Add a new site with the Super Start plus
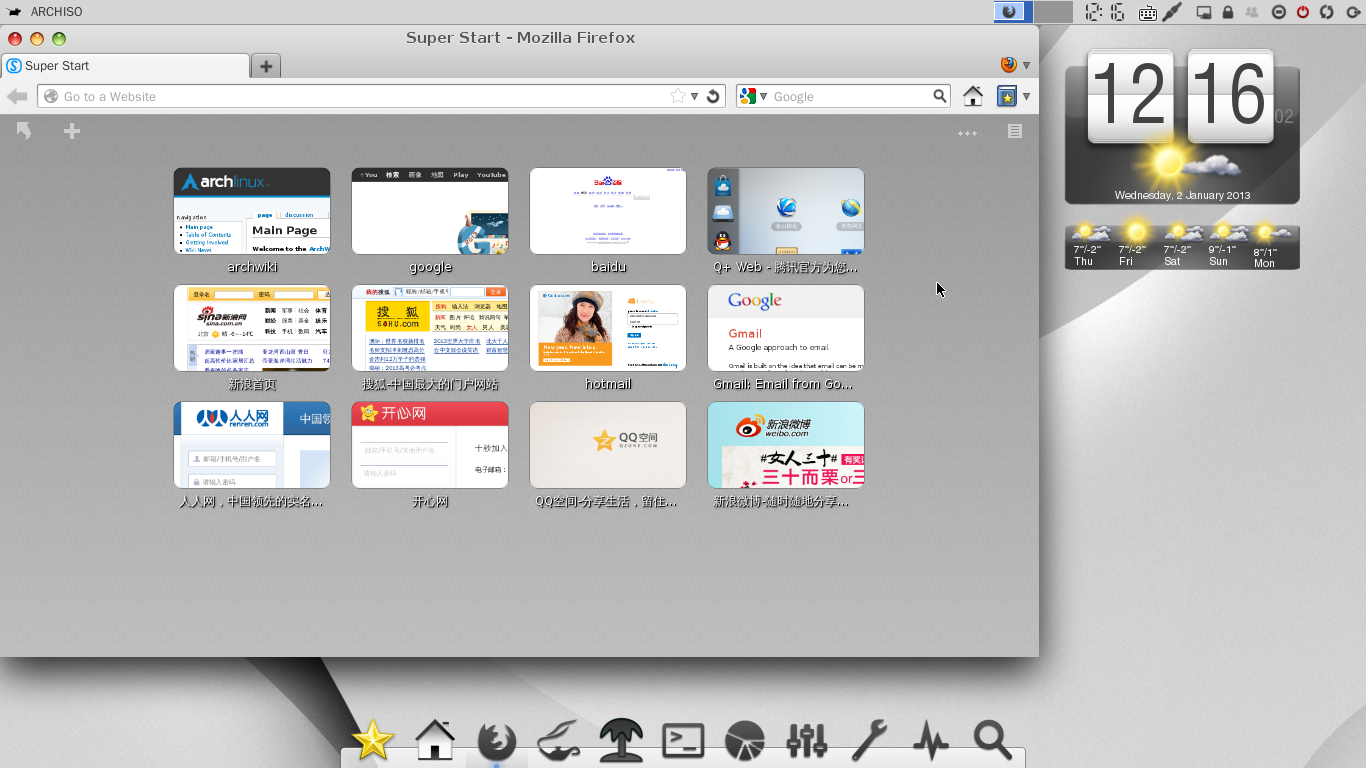The image size is (1366, 768). coord(71,131)
